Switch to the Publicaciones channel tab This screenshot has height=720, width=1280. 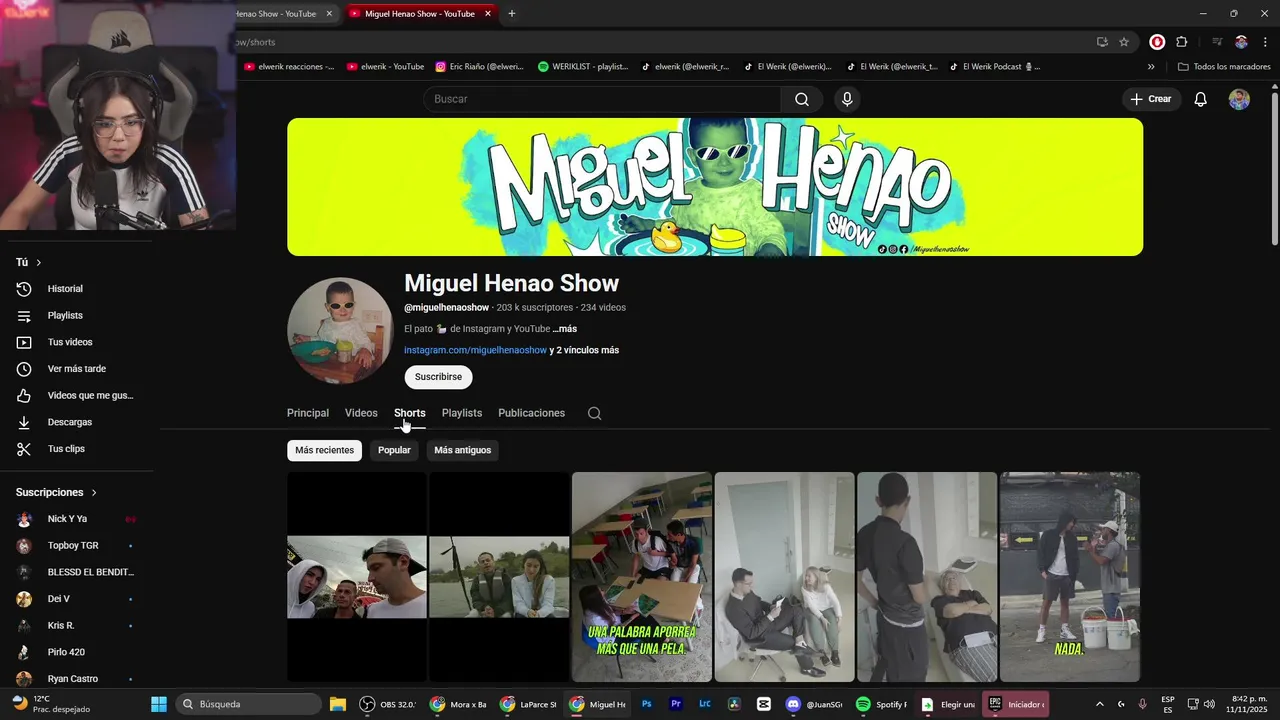tap(531, 413)
